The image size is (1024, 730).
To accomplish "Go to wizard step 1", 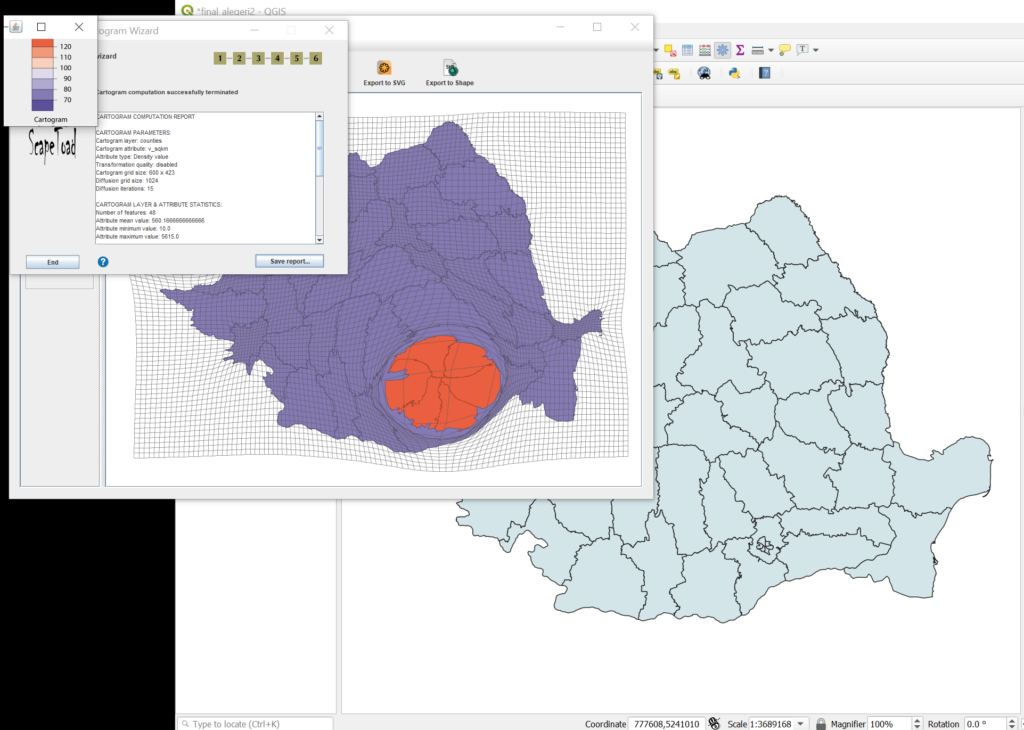I will point(220,58).
